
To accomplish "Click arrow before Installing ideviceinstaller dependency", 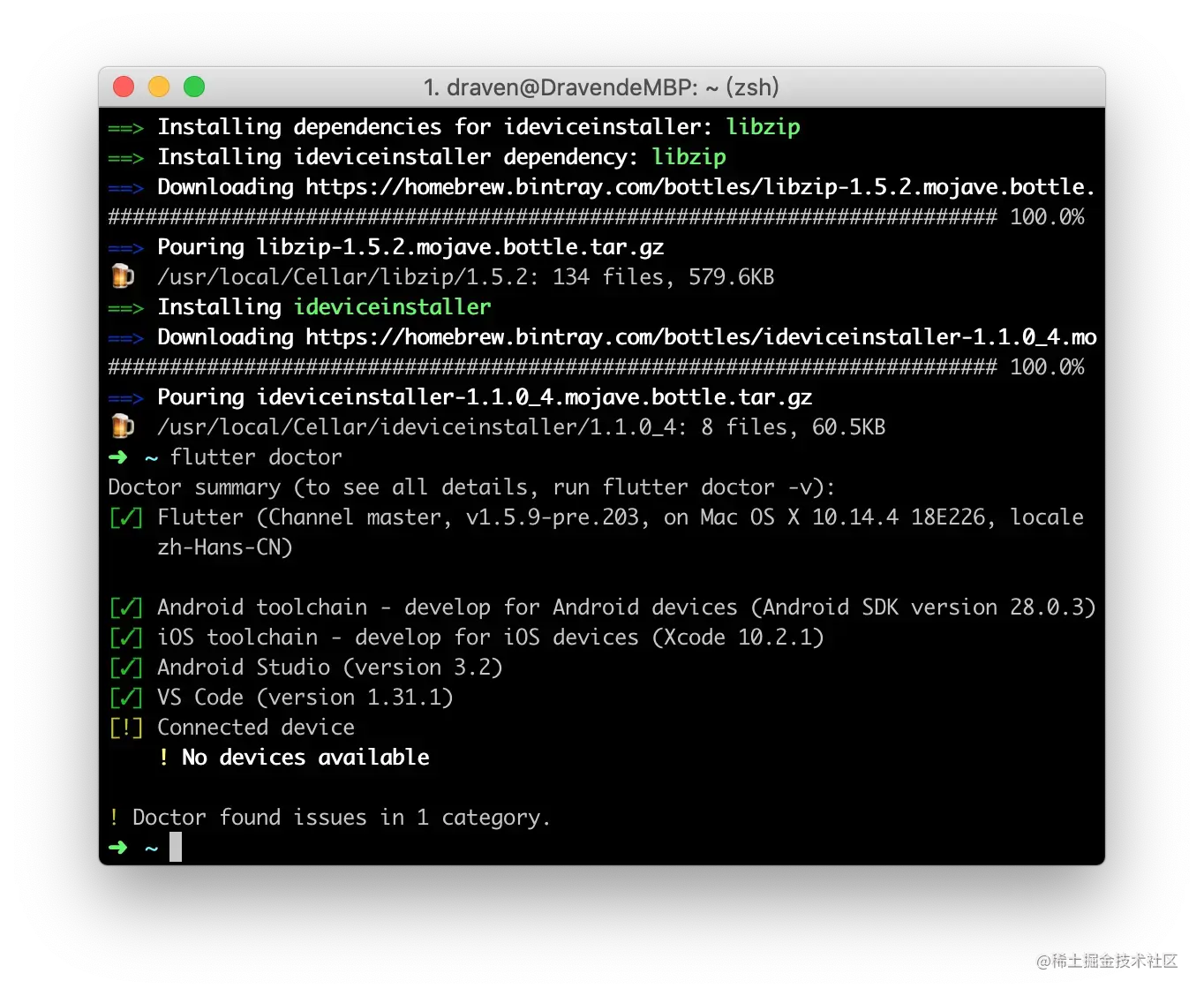I will (125, 158).
